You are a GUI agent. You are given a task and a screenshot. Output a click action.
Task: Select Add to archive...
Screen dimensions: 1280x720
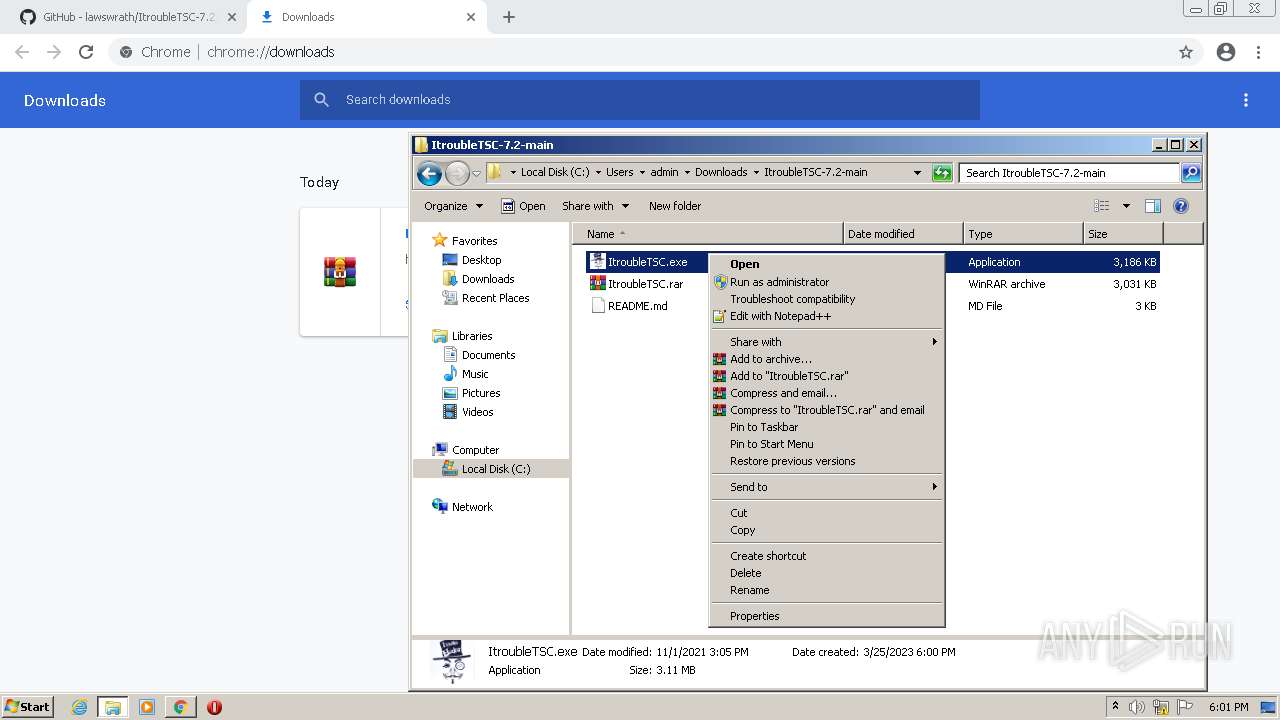tap(827, 359)
